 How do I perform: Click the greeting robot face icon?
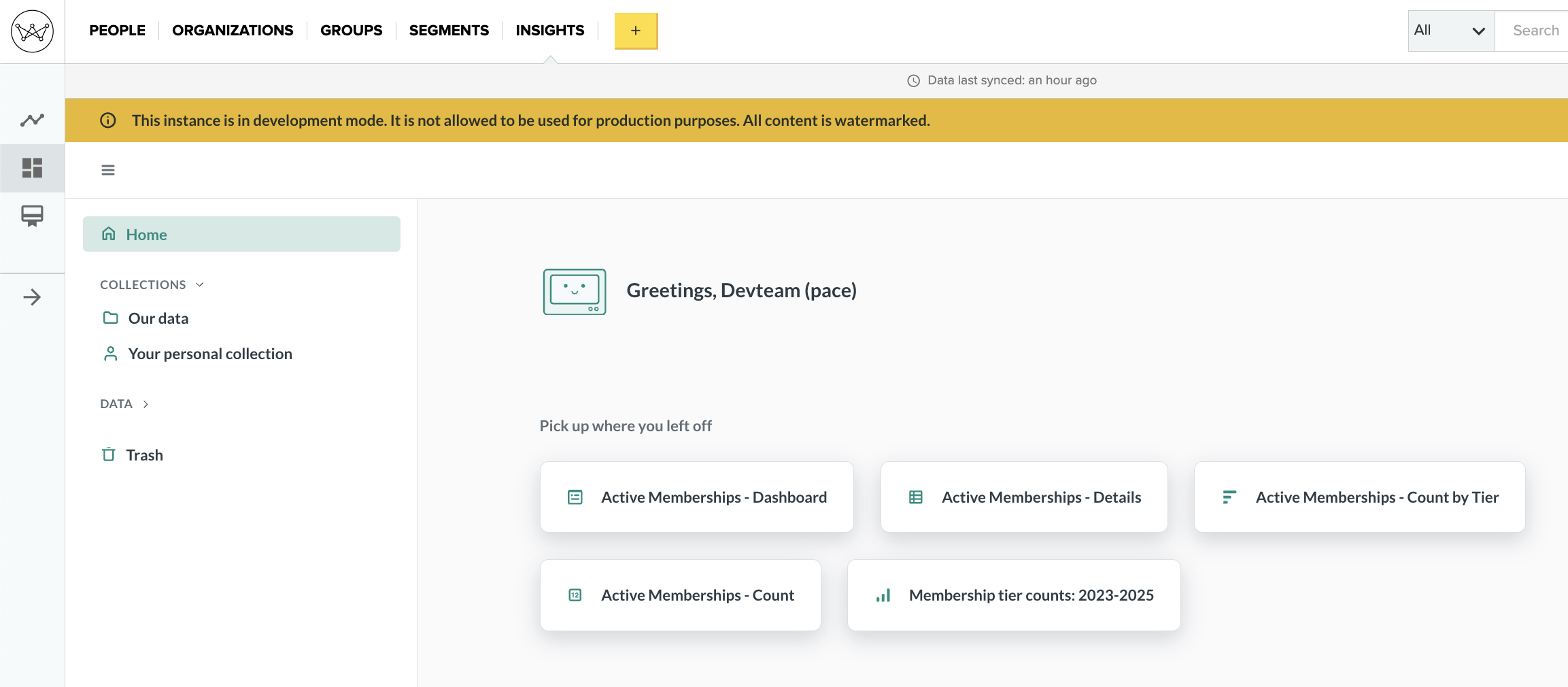(575, 292)
